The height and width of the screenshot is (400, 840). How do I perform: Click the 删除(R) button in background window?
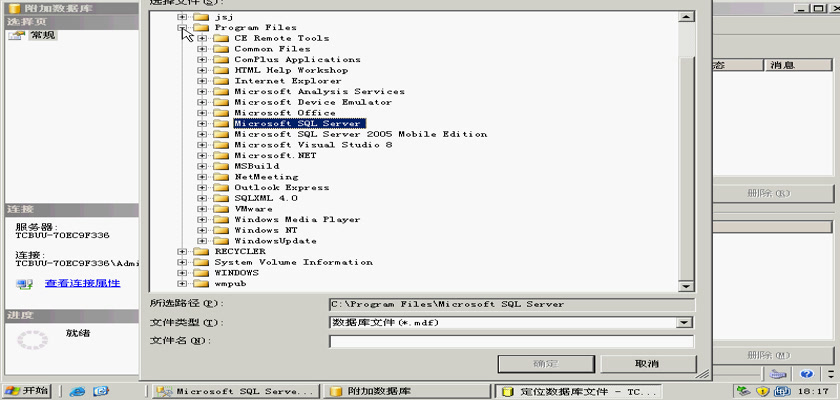772,193
